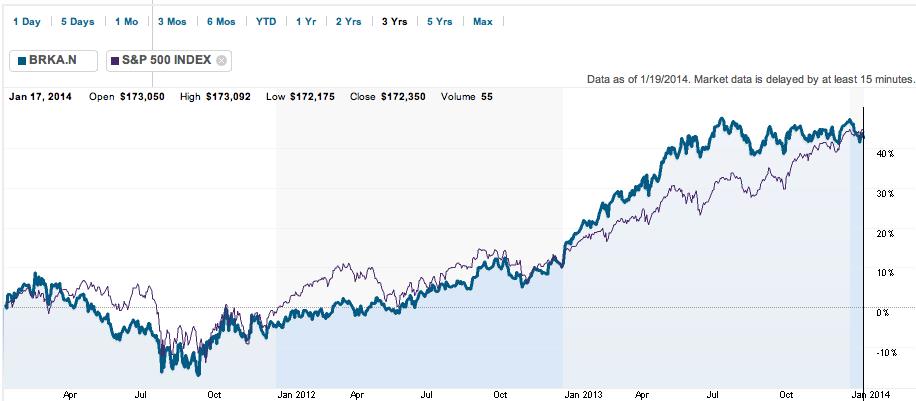Click the BRKA.N teal color swatch
This screenshot has height=401, width=916.
(x=22, y=60)
